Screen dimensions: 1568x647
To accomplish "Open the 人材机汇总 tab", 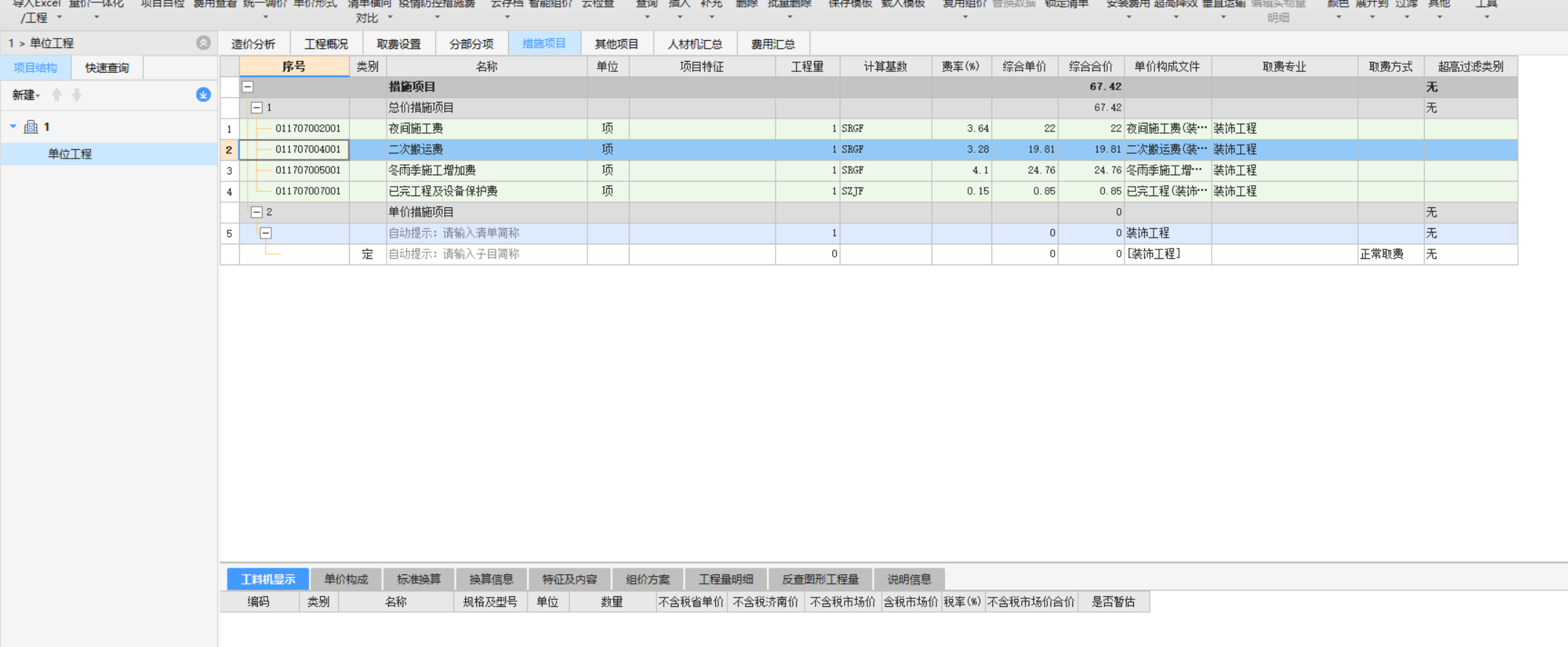I will coord(696,44).
